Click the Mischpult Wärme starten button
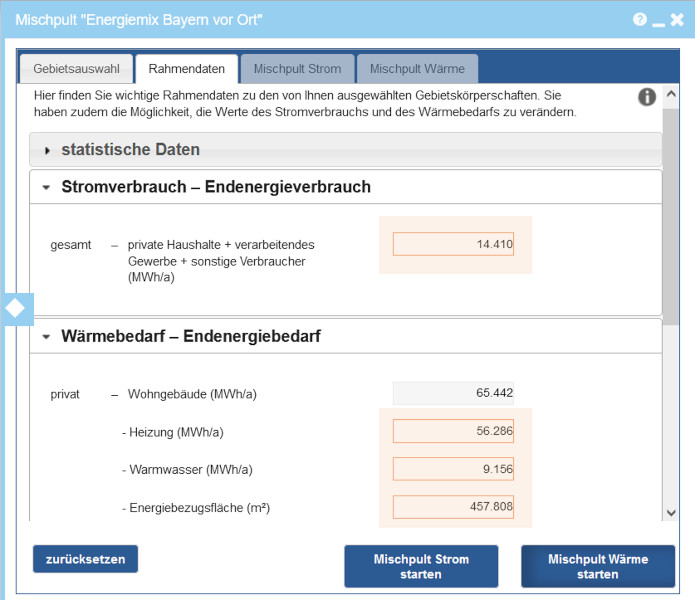 (x=598, y=567)
